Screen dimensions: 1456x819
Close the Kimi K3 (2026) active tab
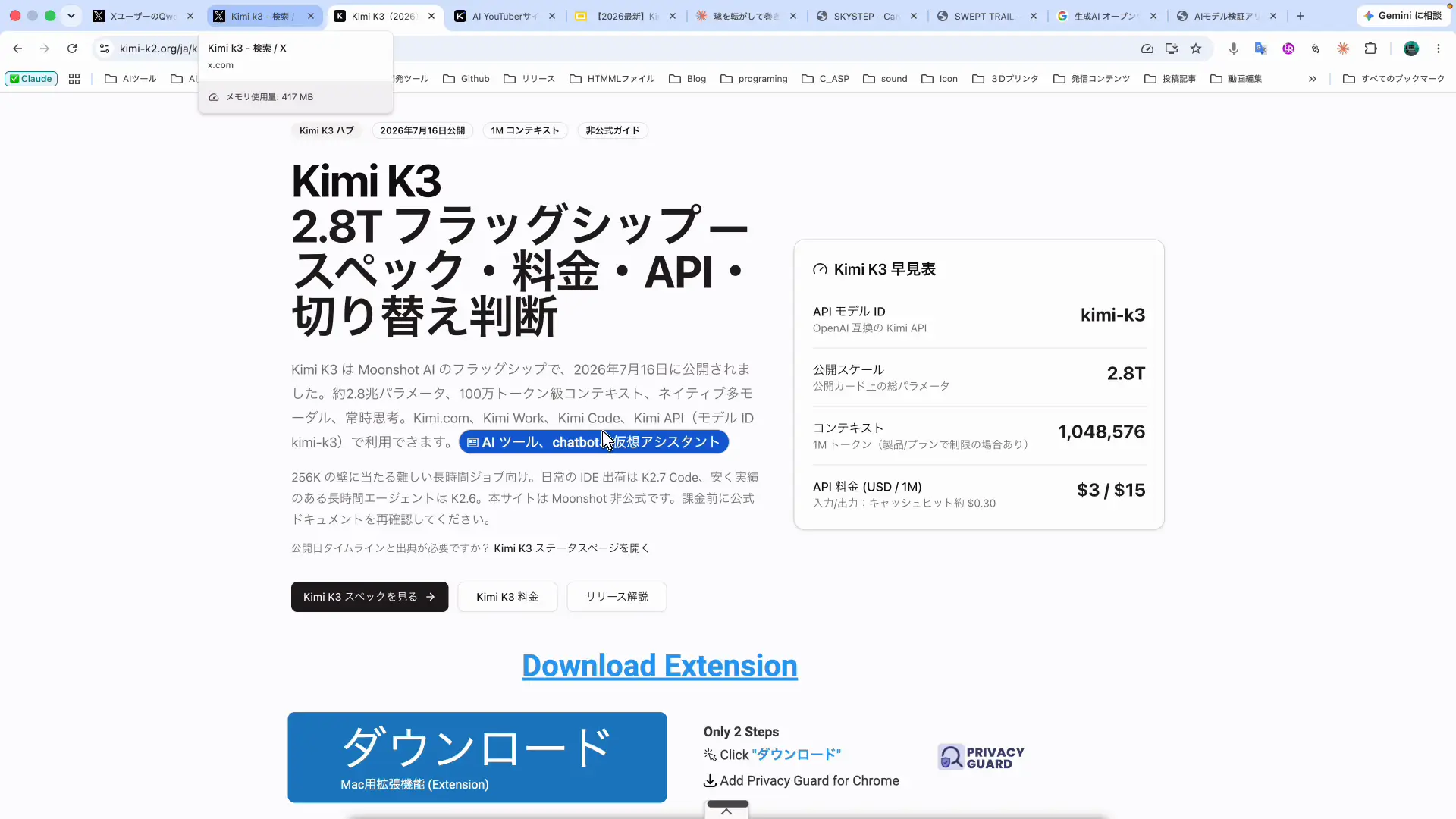point(431,16)
